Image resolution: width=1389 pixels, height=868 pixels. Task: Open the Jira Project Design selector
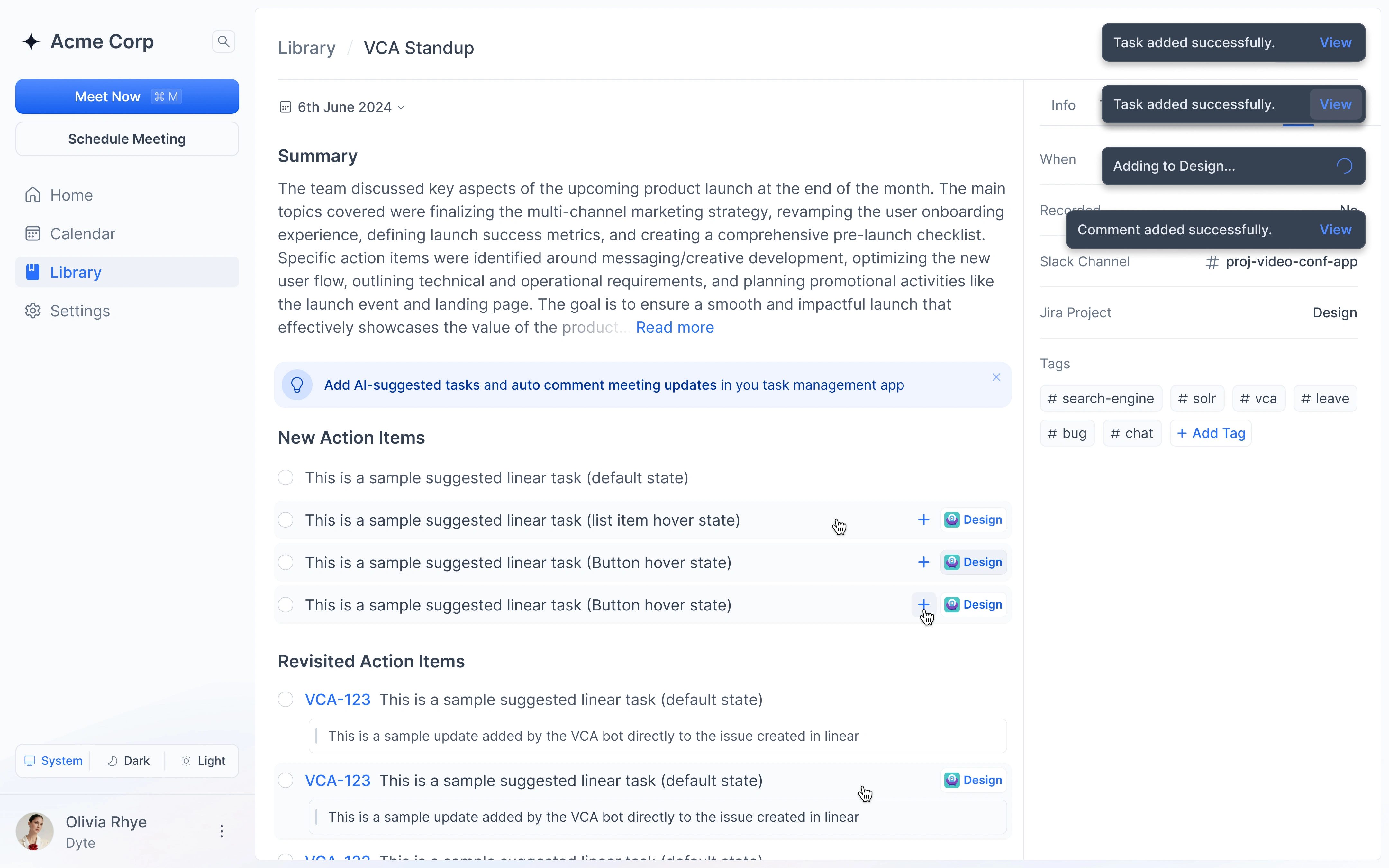1334,313
